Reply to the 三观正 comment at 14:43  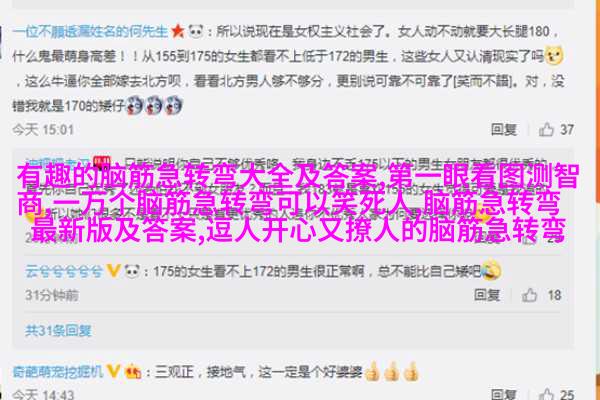504,394
